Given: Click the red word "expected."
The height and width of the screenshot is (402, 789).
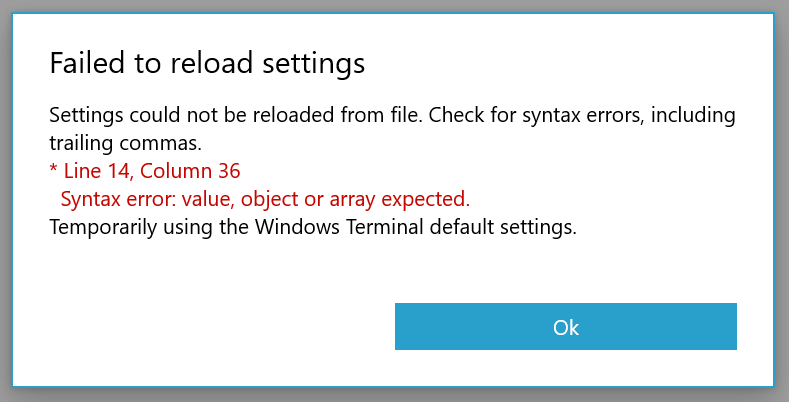Looking at the screenshot, I should coord(427,198).
